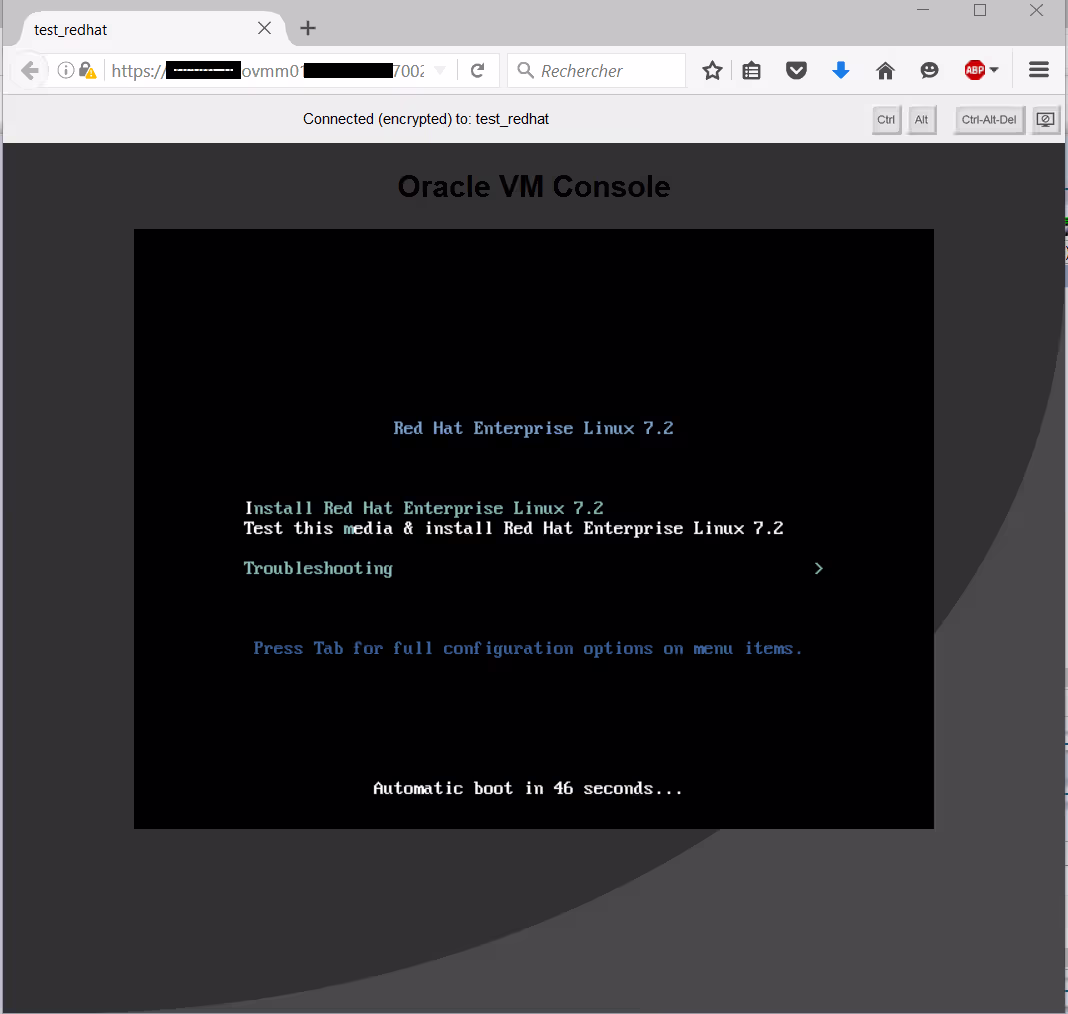This screenshot has width=1068, height=1014.
Task: Open the Firefox hamburger menu
Action: (1038, 70)
